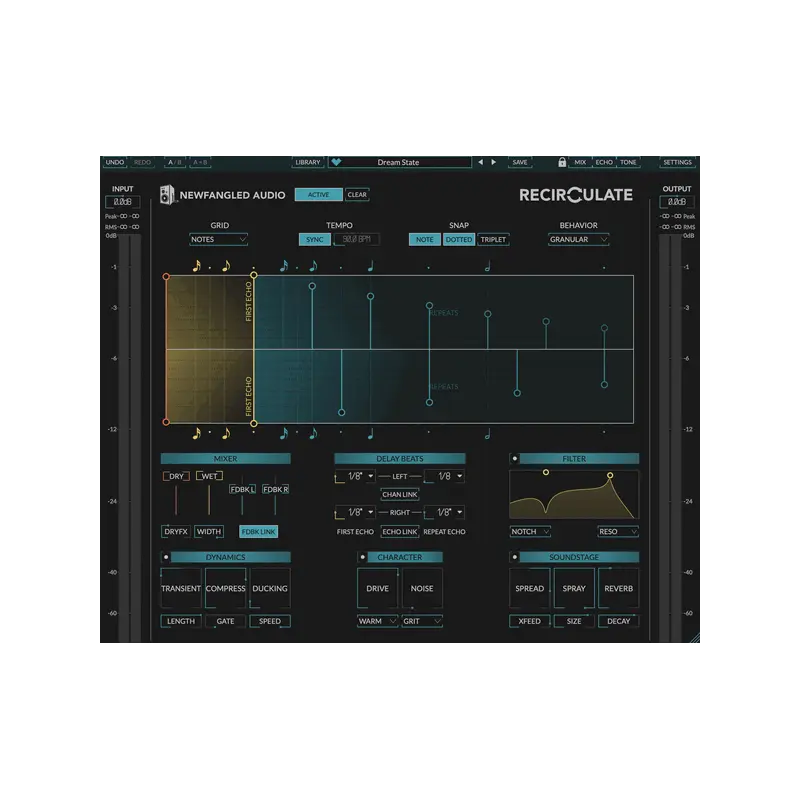Switch A/B comparison
The height and width of the screenshot is (800, 800).
point(174,162)
